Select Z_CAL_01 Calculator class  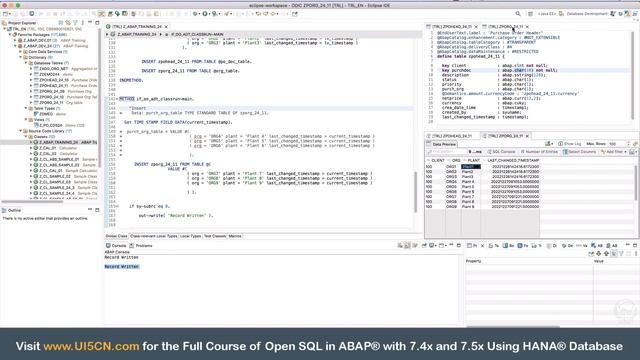click(55, 148)
